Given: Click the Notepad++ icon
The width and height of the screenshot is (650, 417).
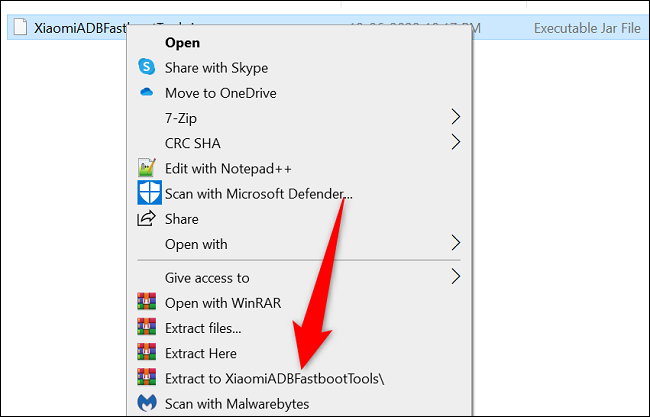Looking at the screenshot, I should [147, 168].
